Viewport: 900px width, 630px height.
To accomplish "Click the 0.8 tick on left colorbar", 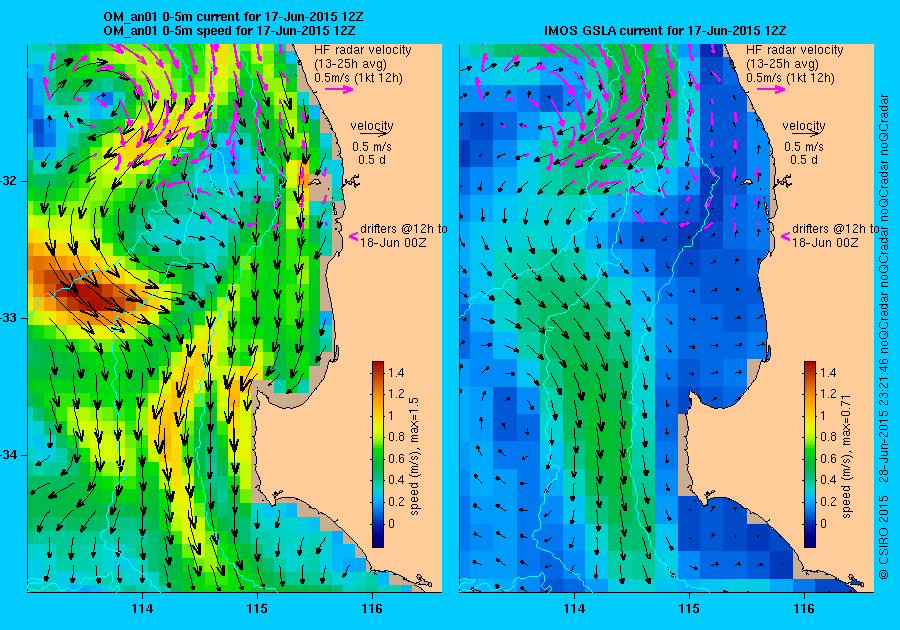I will click(x=396, y=437).
